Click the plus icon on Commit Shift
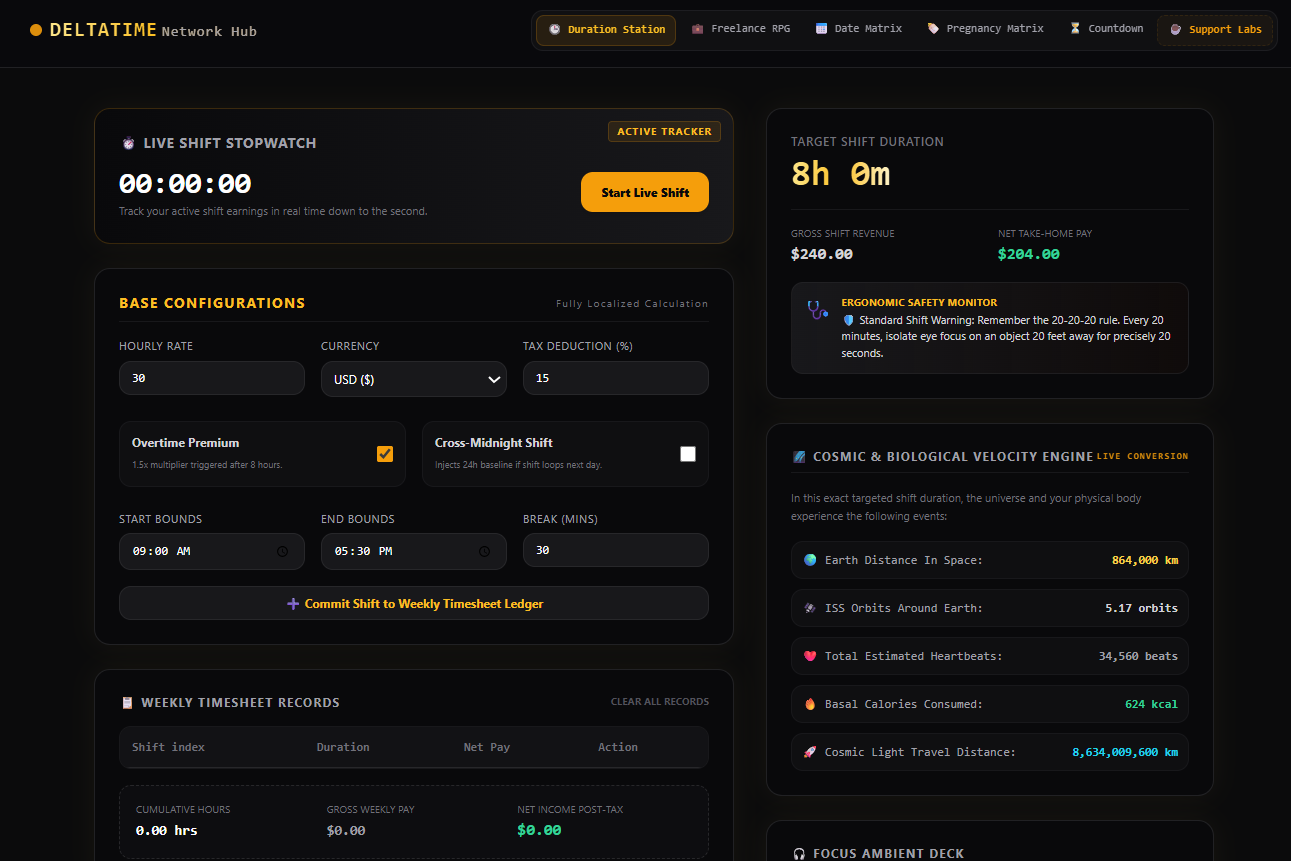Viewport: 1291px width, 861px height. coord(293,604)
